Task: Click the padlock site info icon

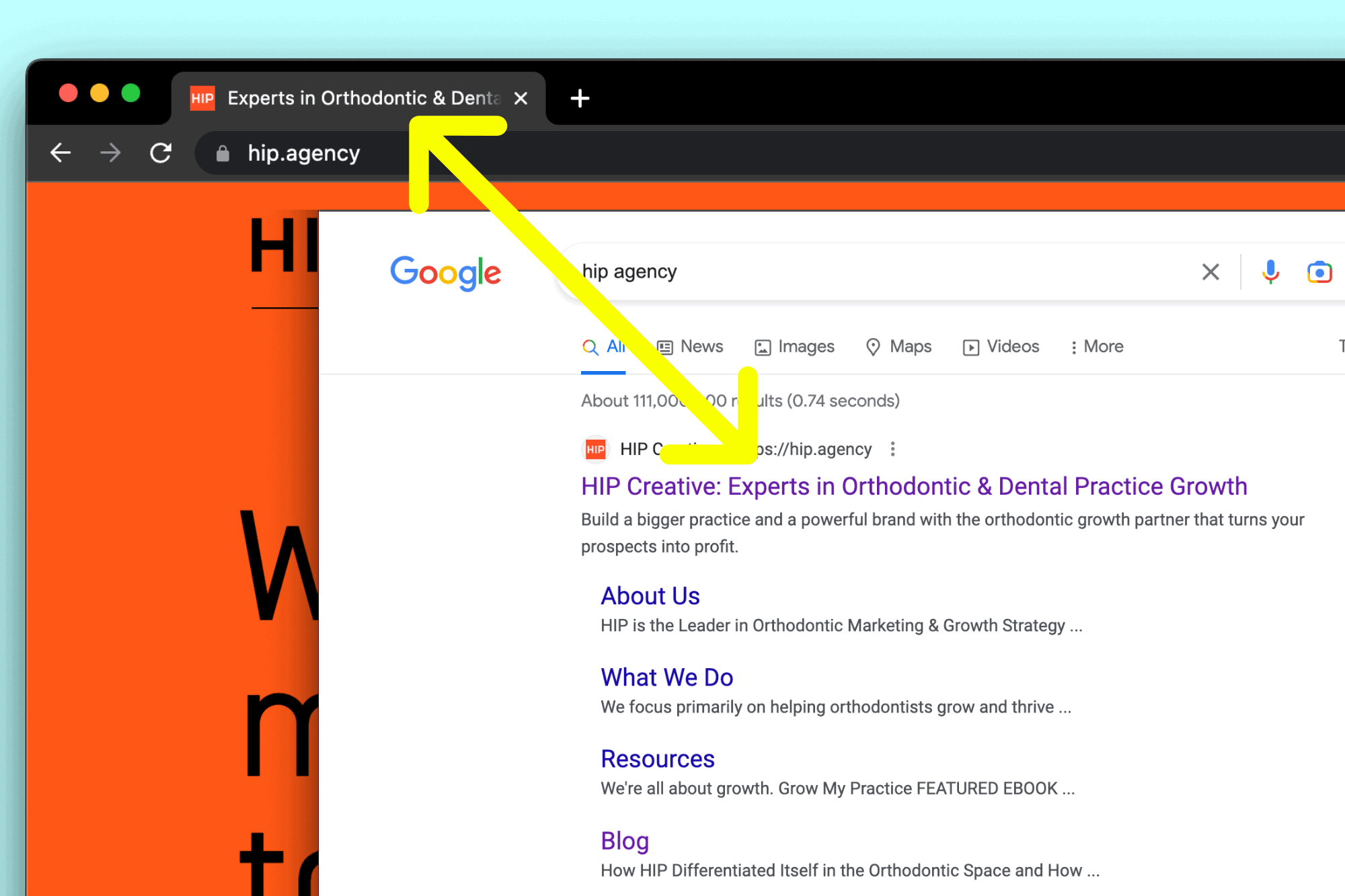Action: pyautogui.click(x=223, y=154)
